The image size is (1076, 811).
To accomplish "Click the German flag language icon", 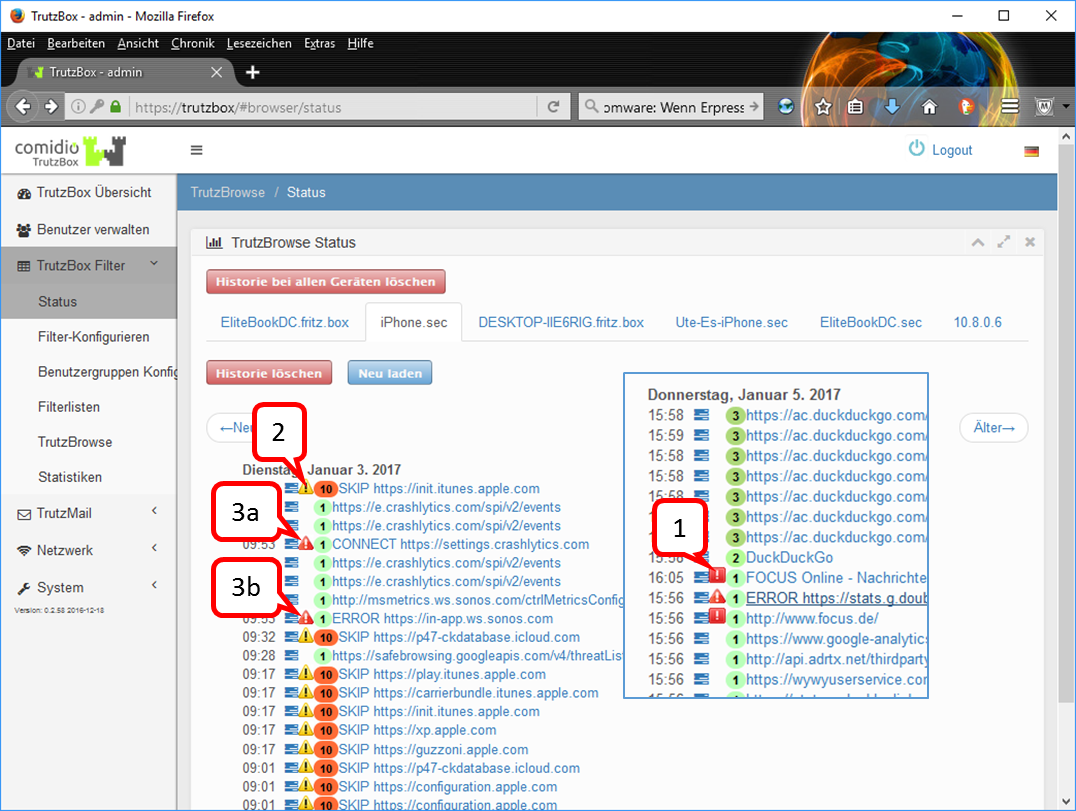I will (1031, 151).
